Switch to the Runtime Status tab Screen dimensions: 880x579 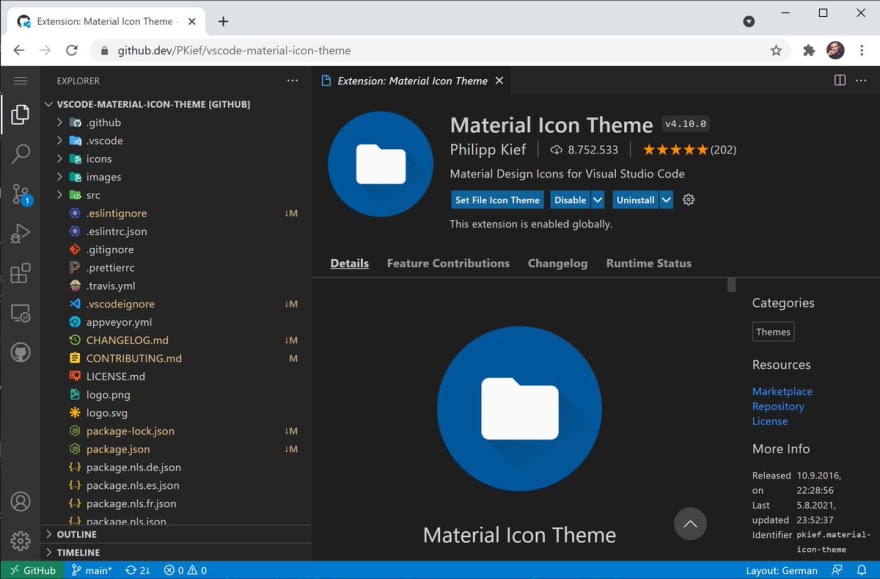pos(649,263)
